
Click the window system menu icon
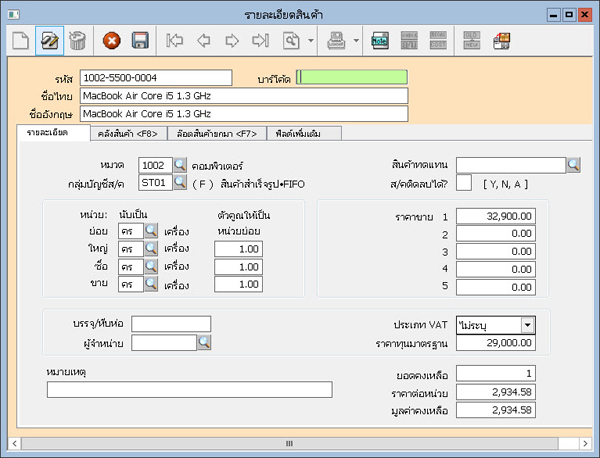click(x=14, y=15)
